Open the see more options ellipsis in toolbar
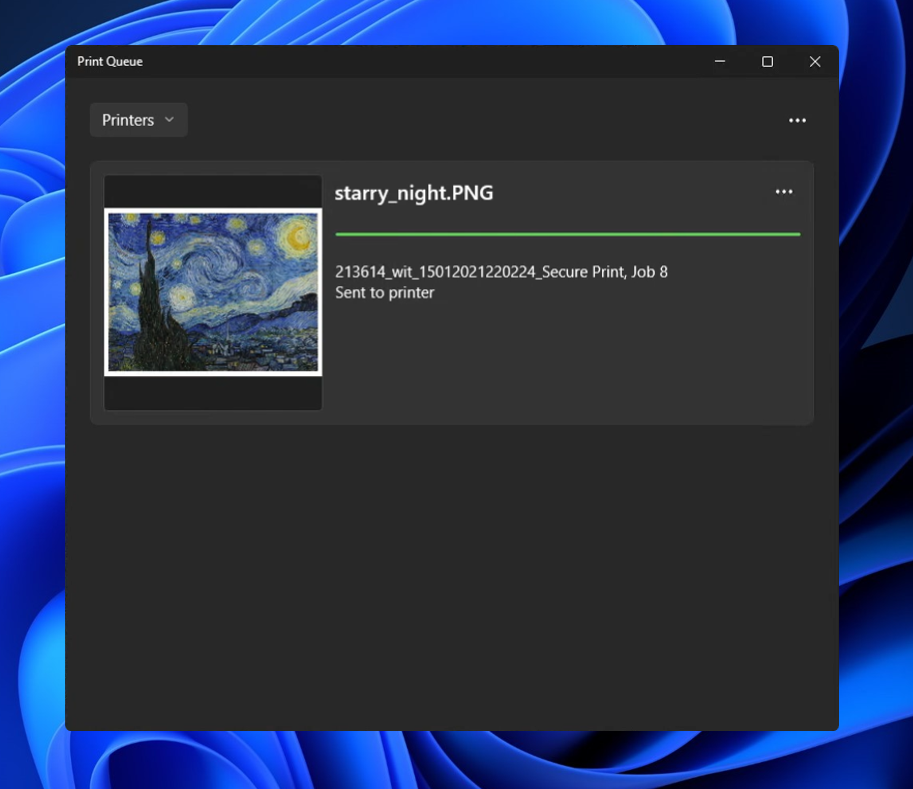 [797, 120]
